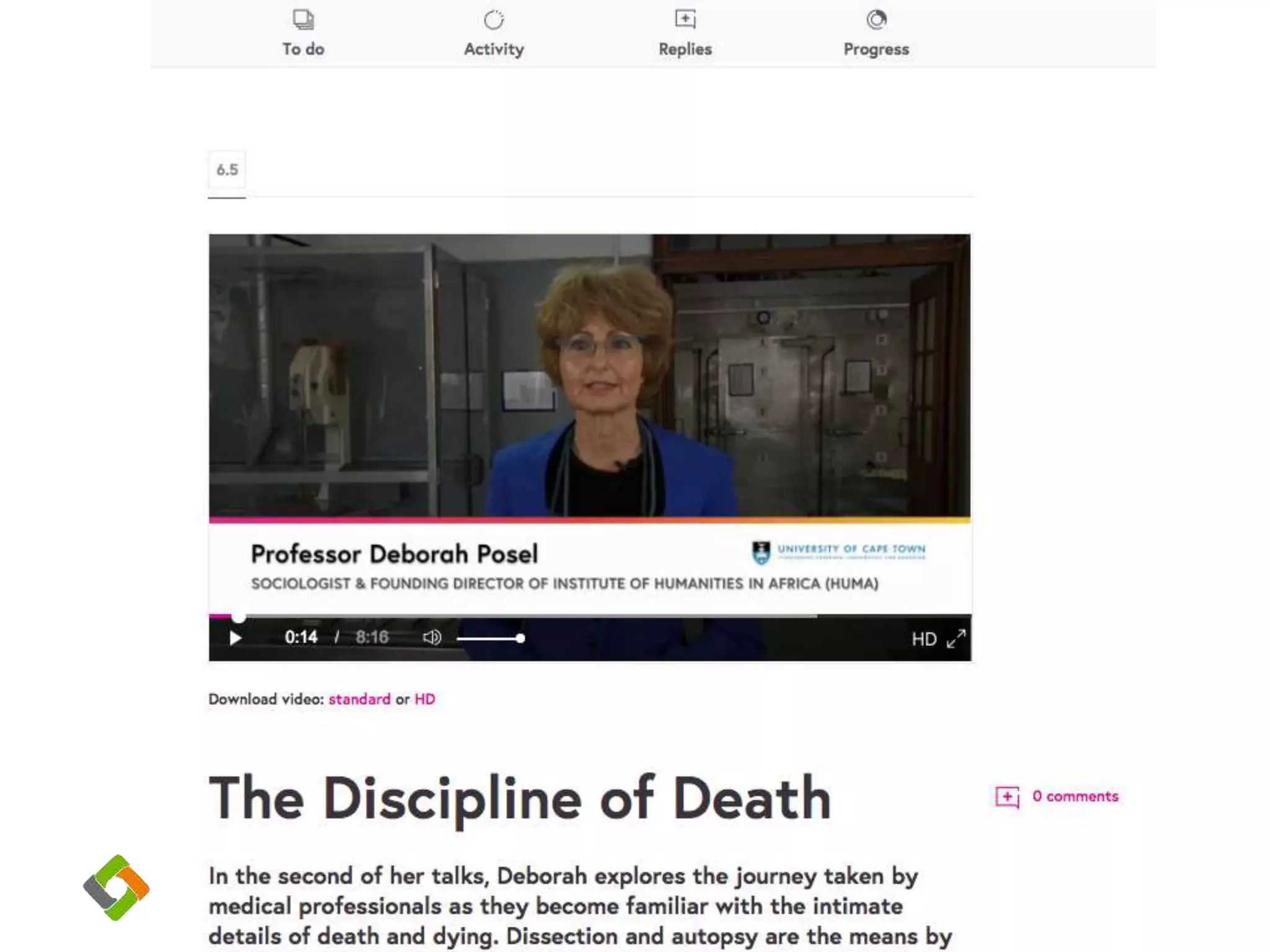Screen dimensions: 1270x952
Task: Download the standard video version
Action: (x=360, y=699)
